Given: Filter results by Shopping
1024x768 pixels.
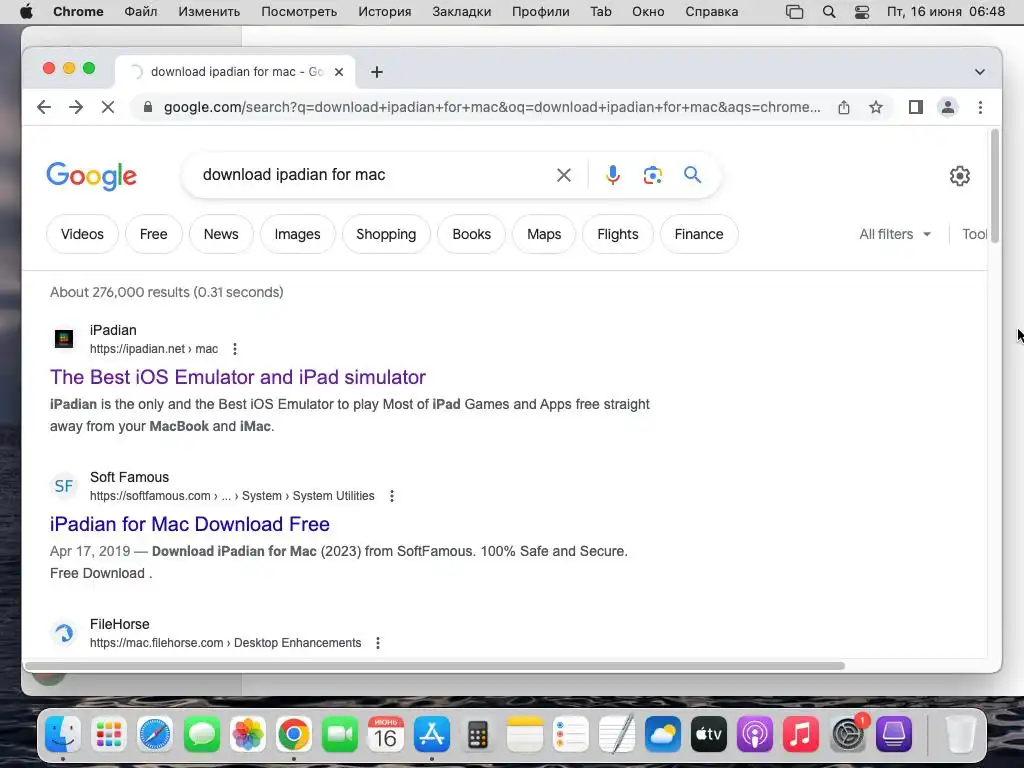Looking at the screenshot, I should pyautogui.click(x=386, y=234).
